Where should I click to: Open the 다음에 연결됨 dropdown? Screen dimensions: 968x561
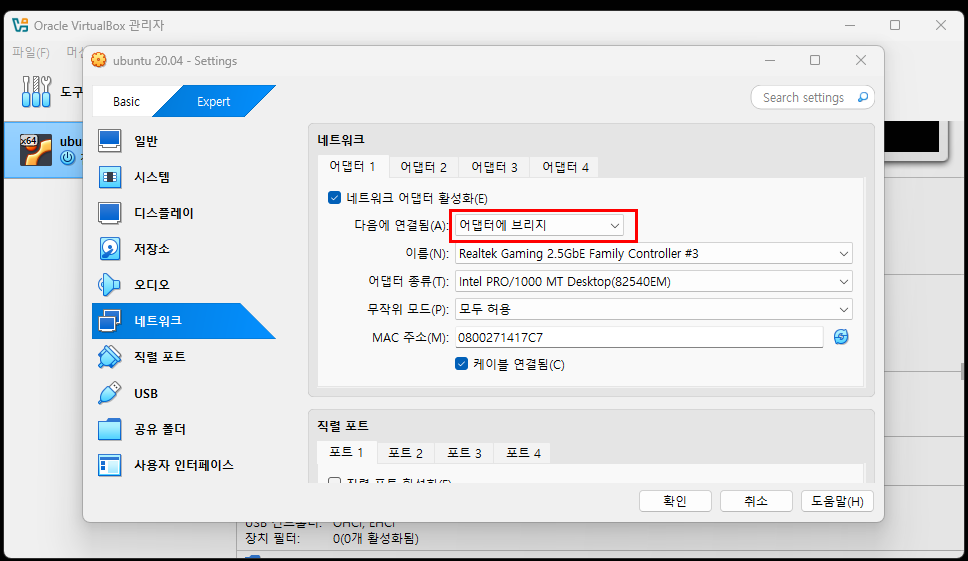tap(539, 225)
